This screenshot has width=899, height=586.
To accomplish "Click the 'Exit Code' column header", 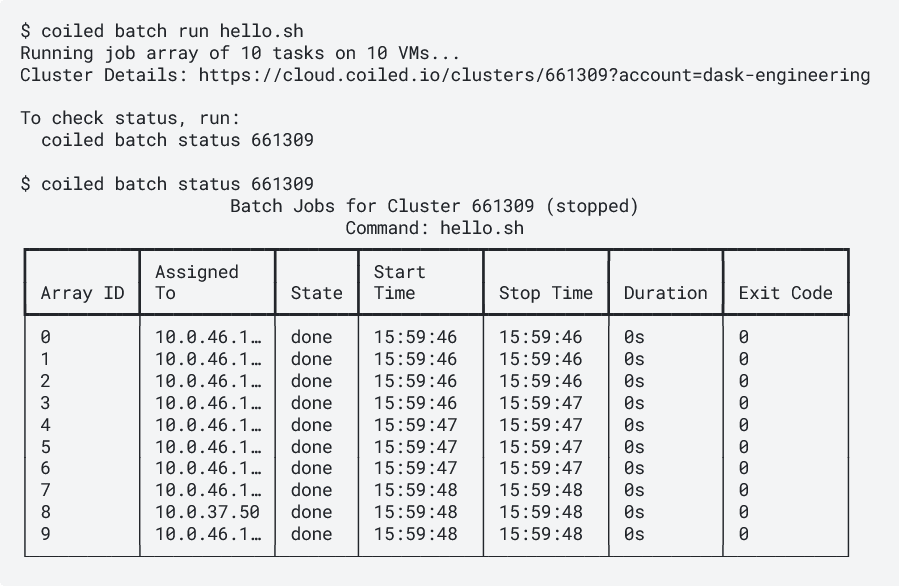I will coord(785,293).
